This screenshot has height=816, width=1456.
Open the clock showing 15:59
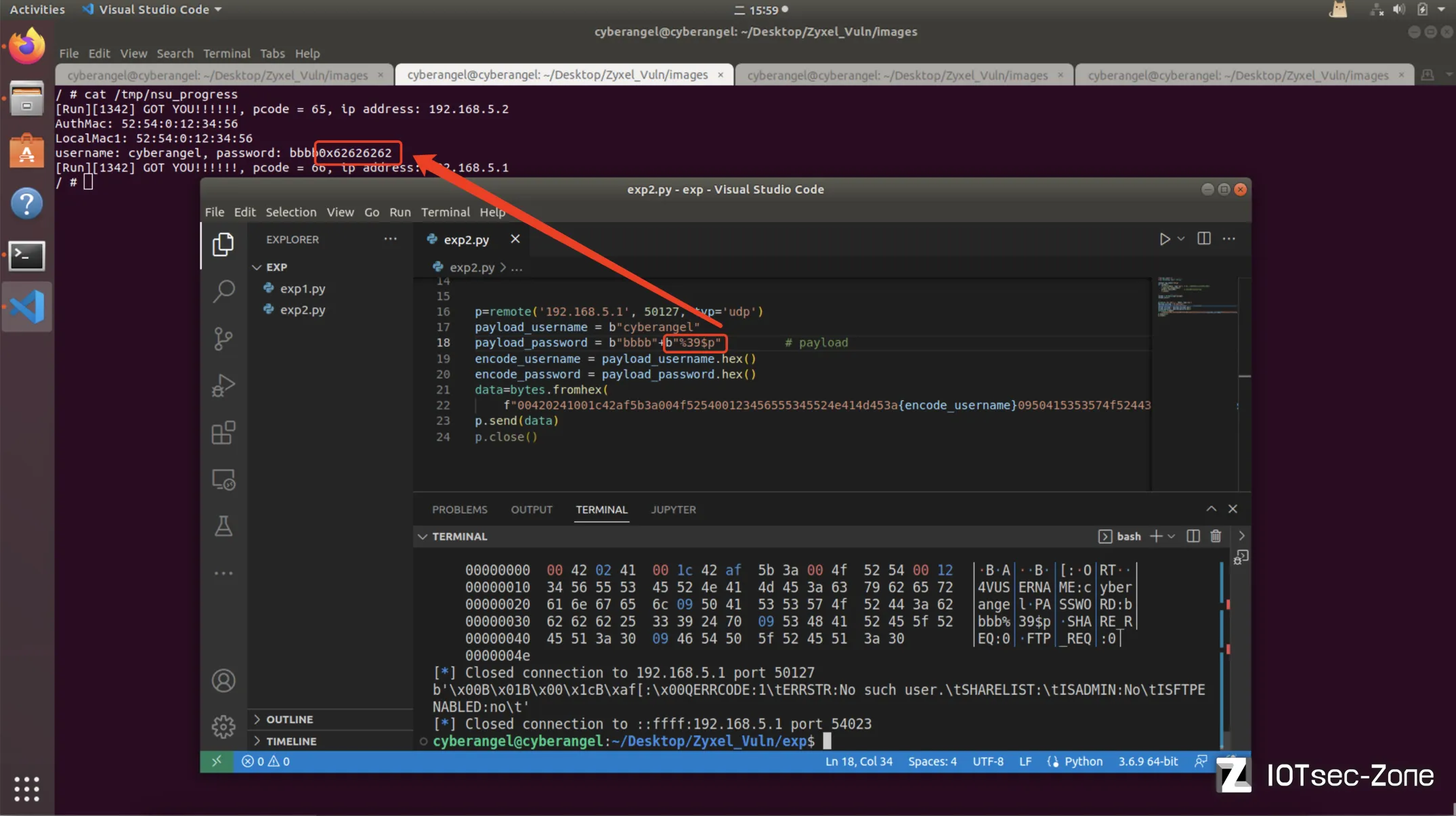(x=764, y=10)
